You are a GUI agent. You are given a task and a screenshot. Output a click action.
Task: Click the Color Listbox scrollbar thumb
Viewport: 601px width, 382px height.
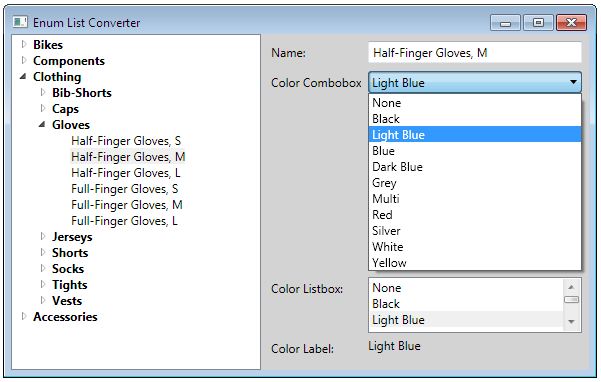click(571, 300)
